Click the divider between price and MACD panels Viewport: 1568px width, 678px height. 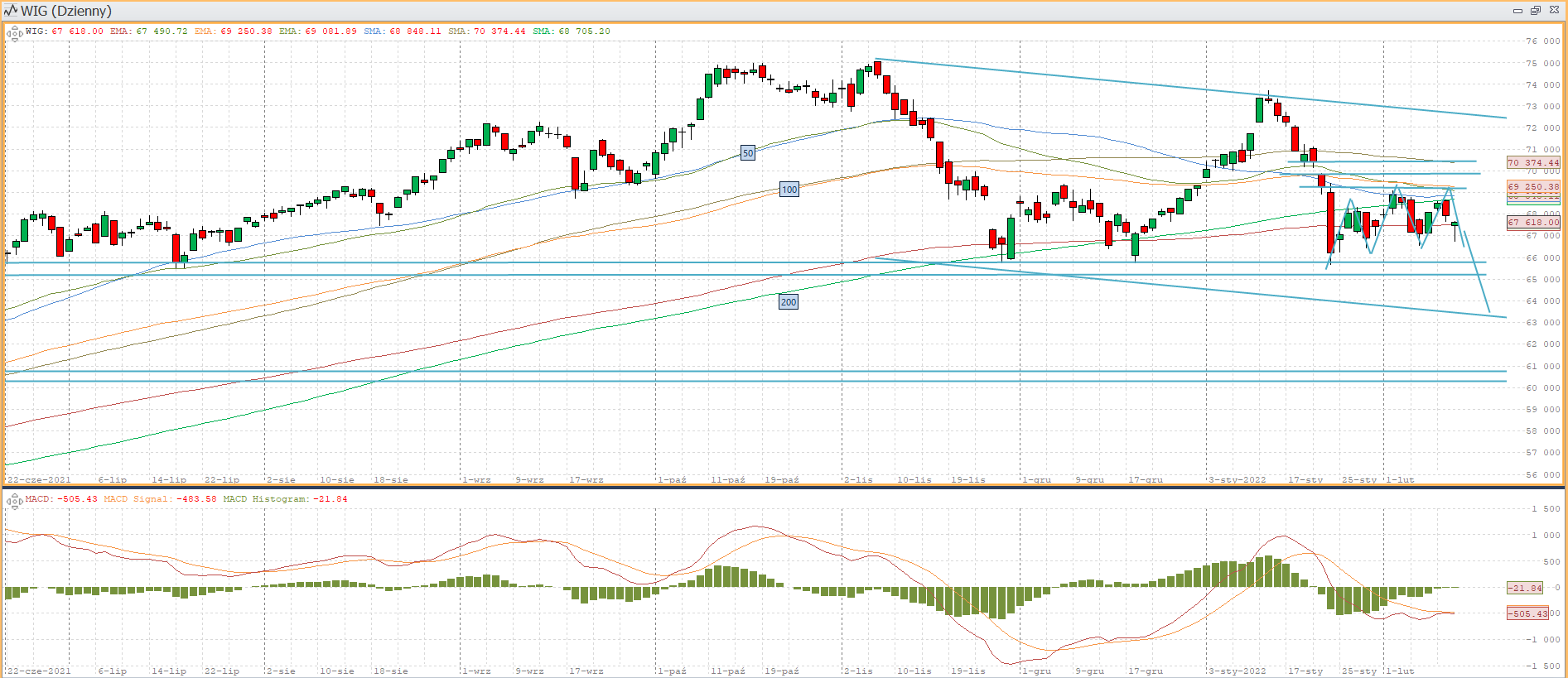pos(784,487)
